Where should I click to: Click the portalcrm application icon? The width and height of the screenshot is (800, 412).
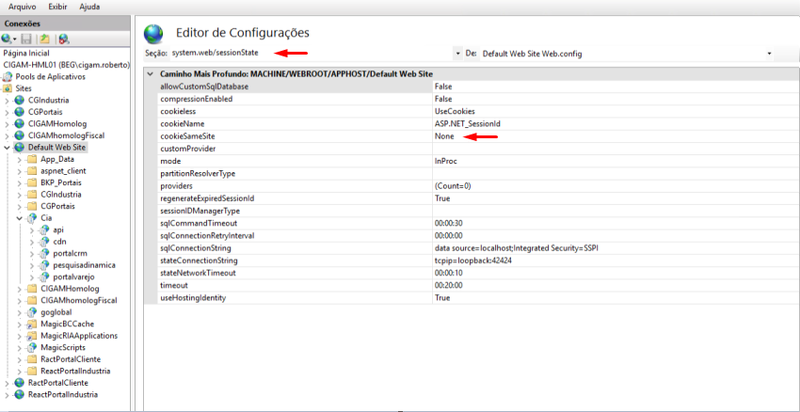click(x=44, y=253)
